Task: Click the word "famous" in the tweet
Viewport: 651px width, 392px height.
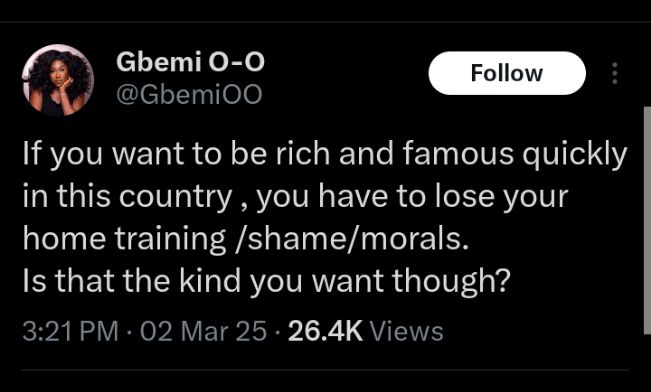Action: (x=458, y=154)
